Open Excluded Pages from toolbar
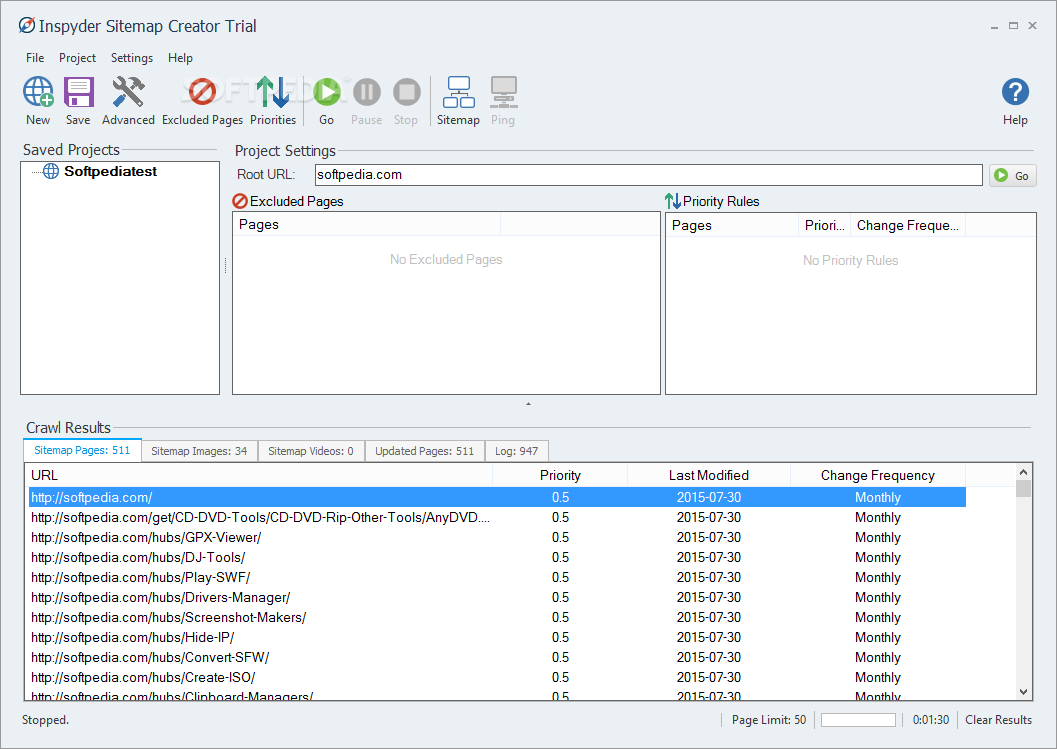 click(x=202, y=100)
